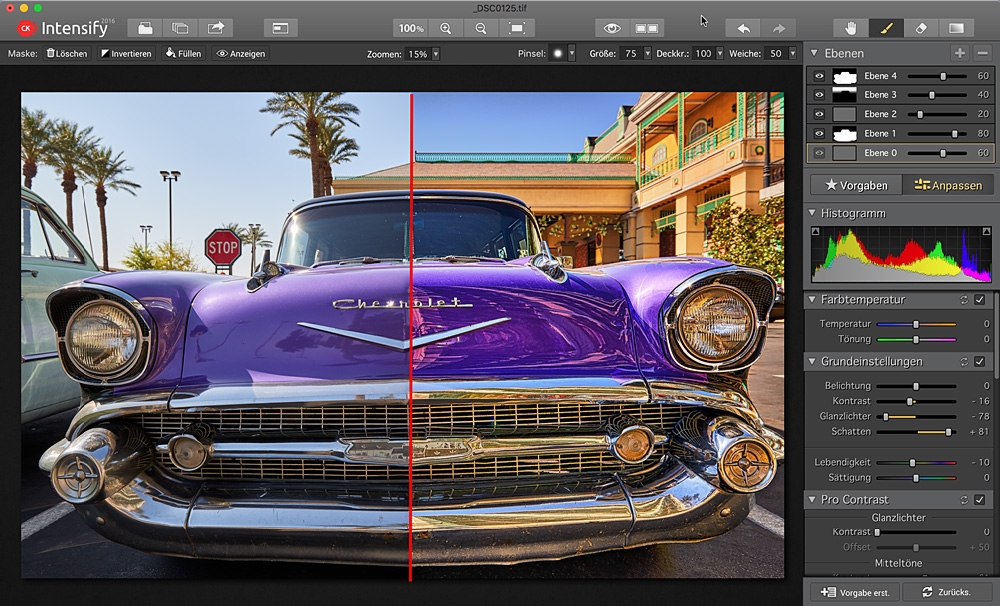
Task: Click the redo arrow icon
Action: 778,28
